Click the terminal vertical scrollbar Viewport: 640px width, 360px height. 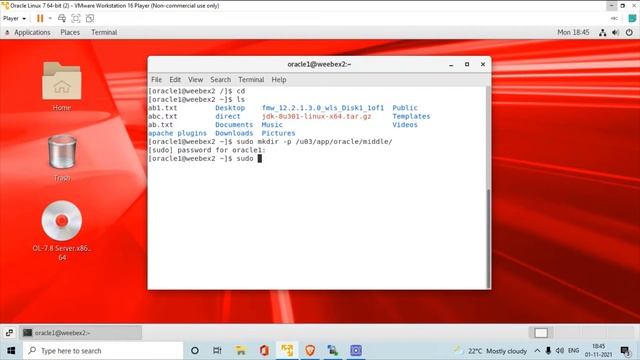pos(488,238)
